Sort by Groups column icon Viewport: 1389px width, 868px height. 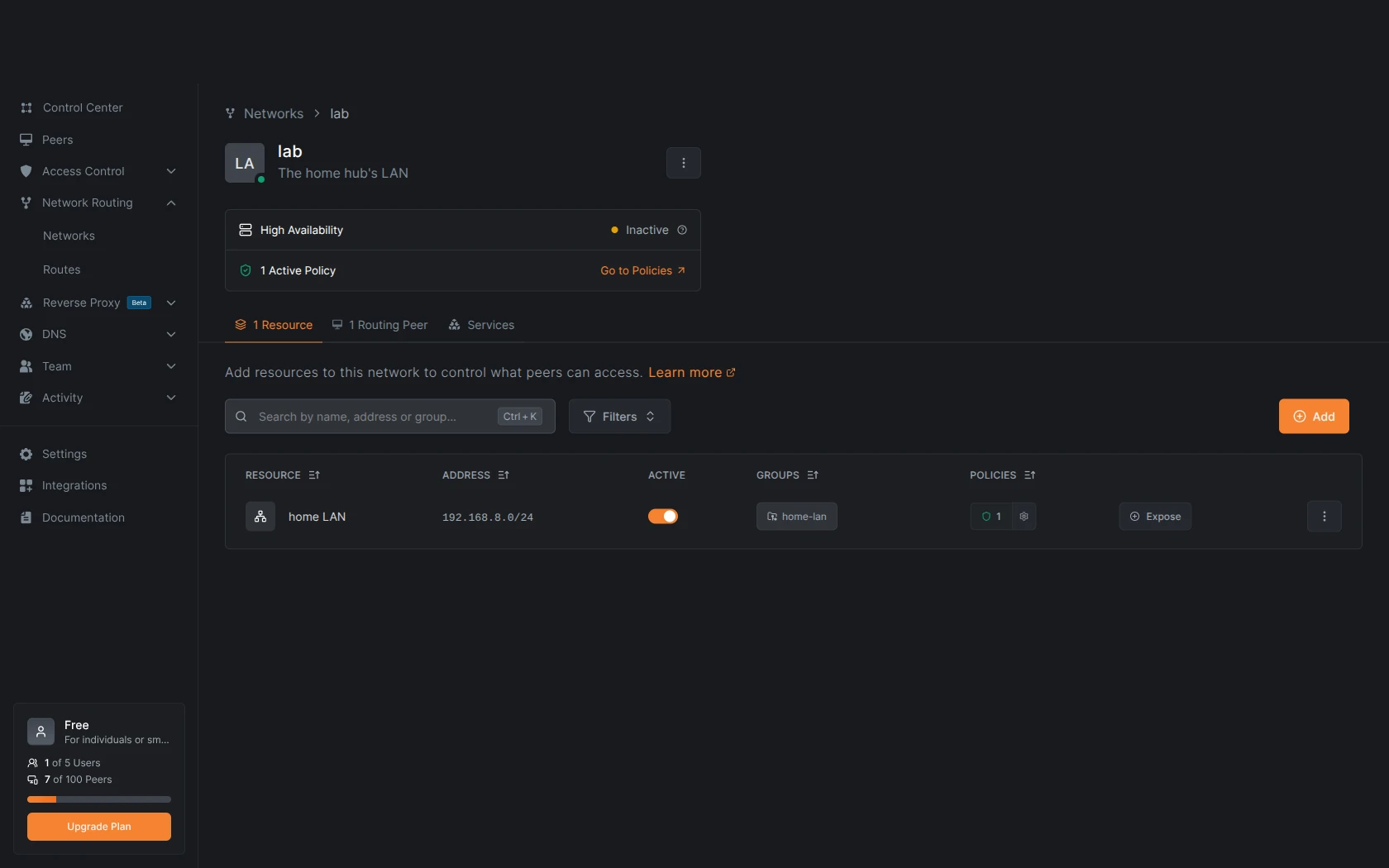tap(813, 475)
